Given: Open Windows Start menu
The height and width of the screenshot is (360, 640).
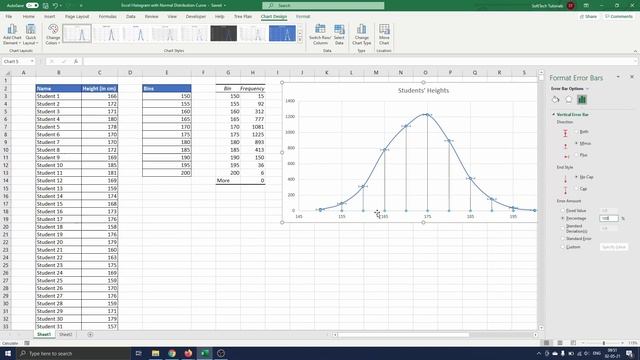Looking at the screenshot, I should [8, 353].
